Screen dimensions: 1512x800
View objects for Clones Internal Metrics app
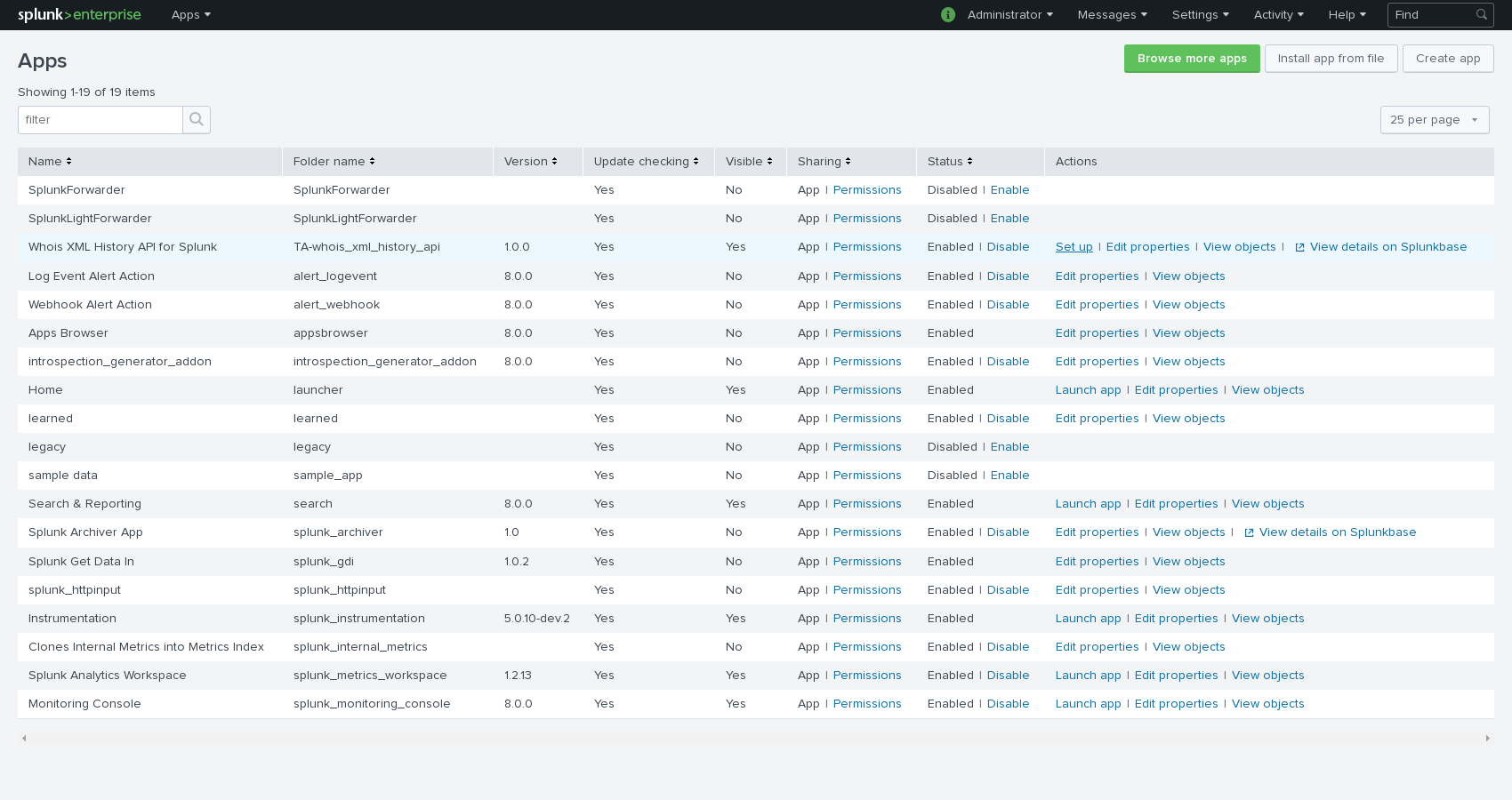(x=1188, y=647)
